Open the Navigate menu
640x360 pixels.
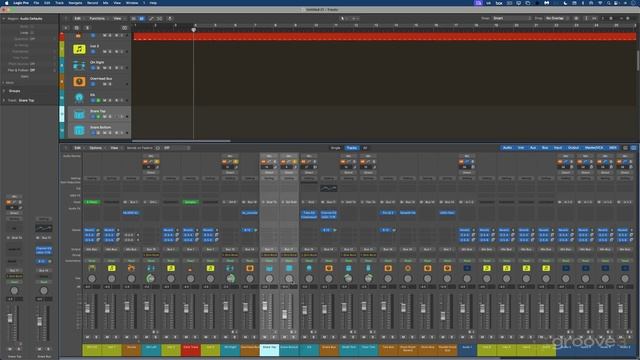[x=75, y=3]
